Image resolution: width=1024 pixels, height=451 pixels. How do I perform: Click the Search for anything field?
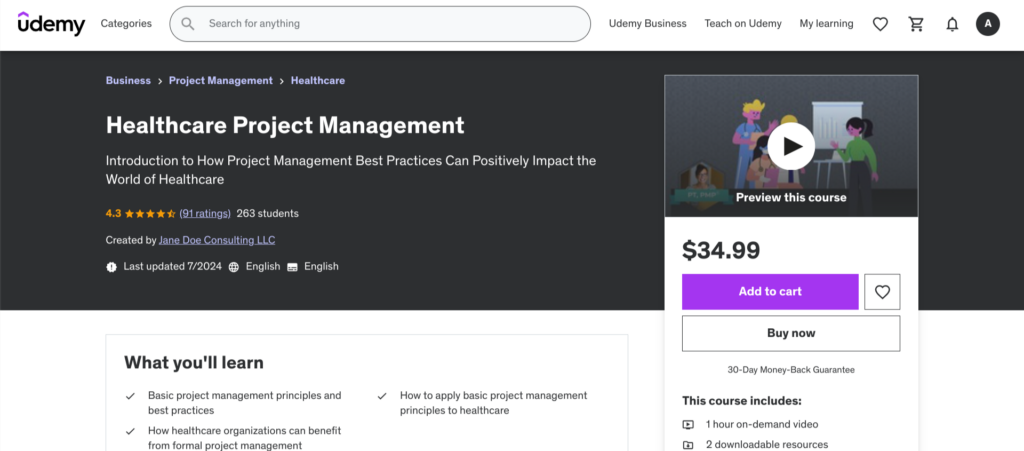(390, 24)
